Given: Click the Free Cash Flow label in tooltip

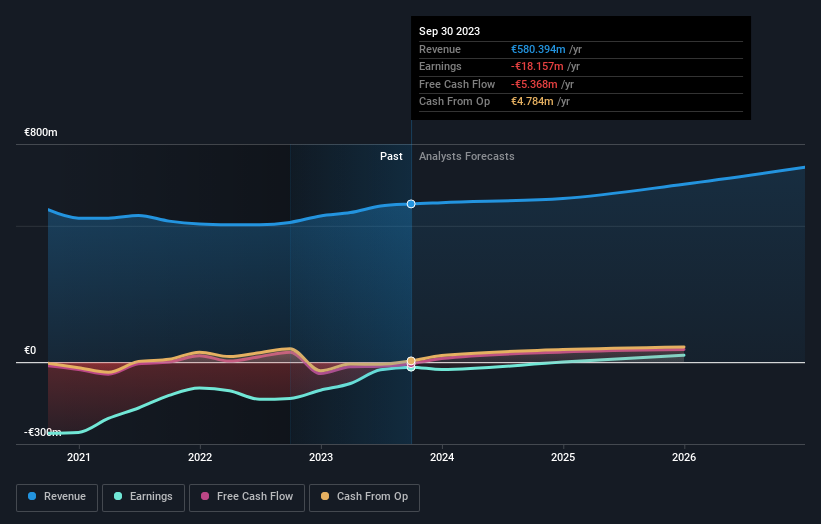Looking at the screenshot, I should pyautogui.click(x=457, y=84).
